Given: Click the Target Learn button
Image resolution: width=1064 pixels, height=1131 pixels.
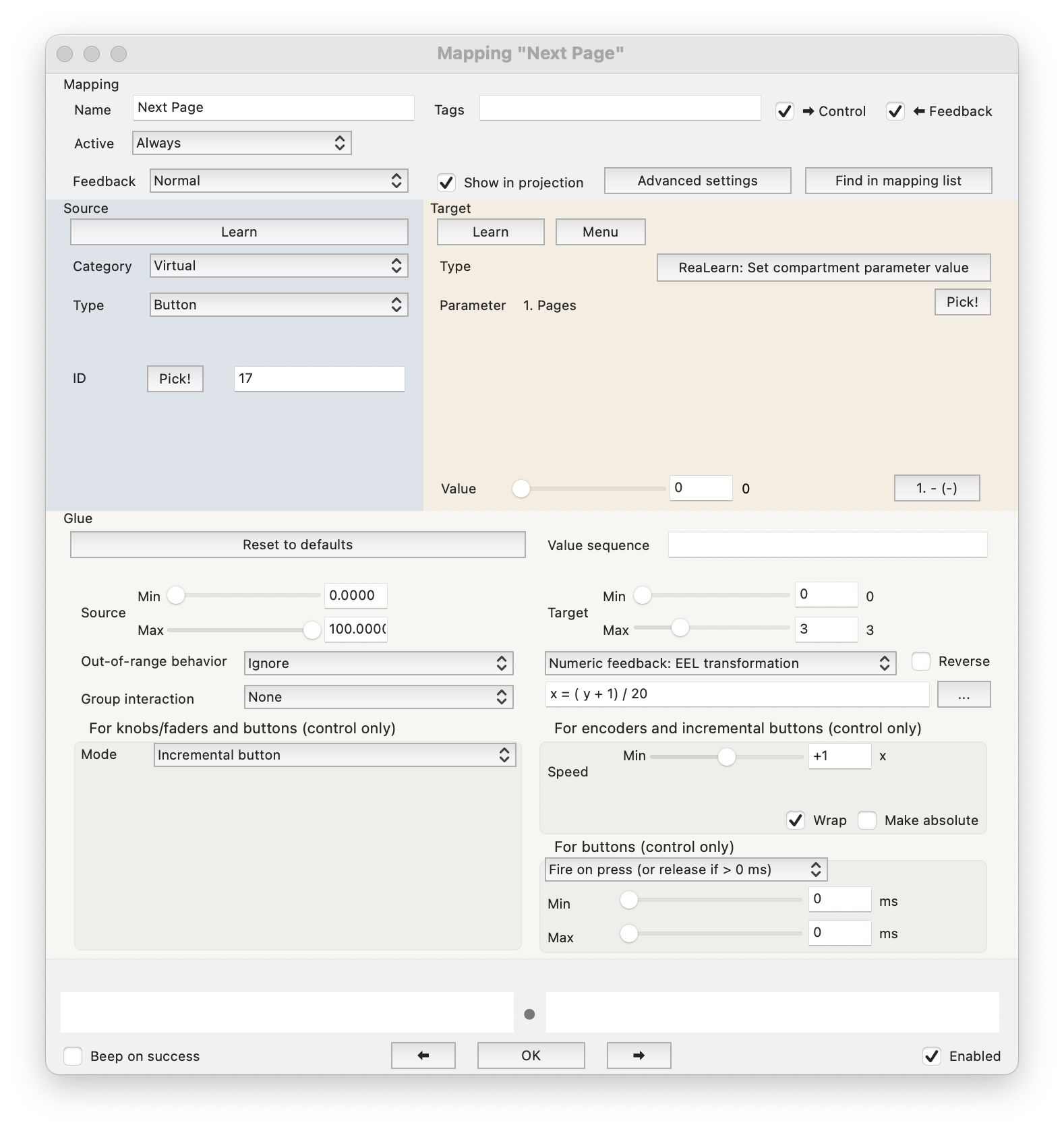Looking at the screenshot, I should [490, 232].
